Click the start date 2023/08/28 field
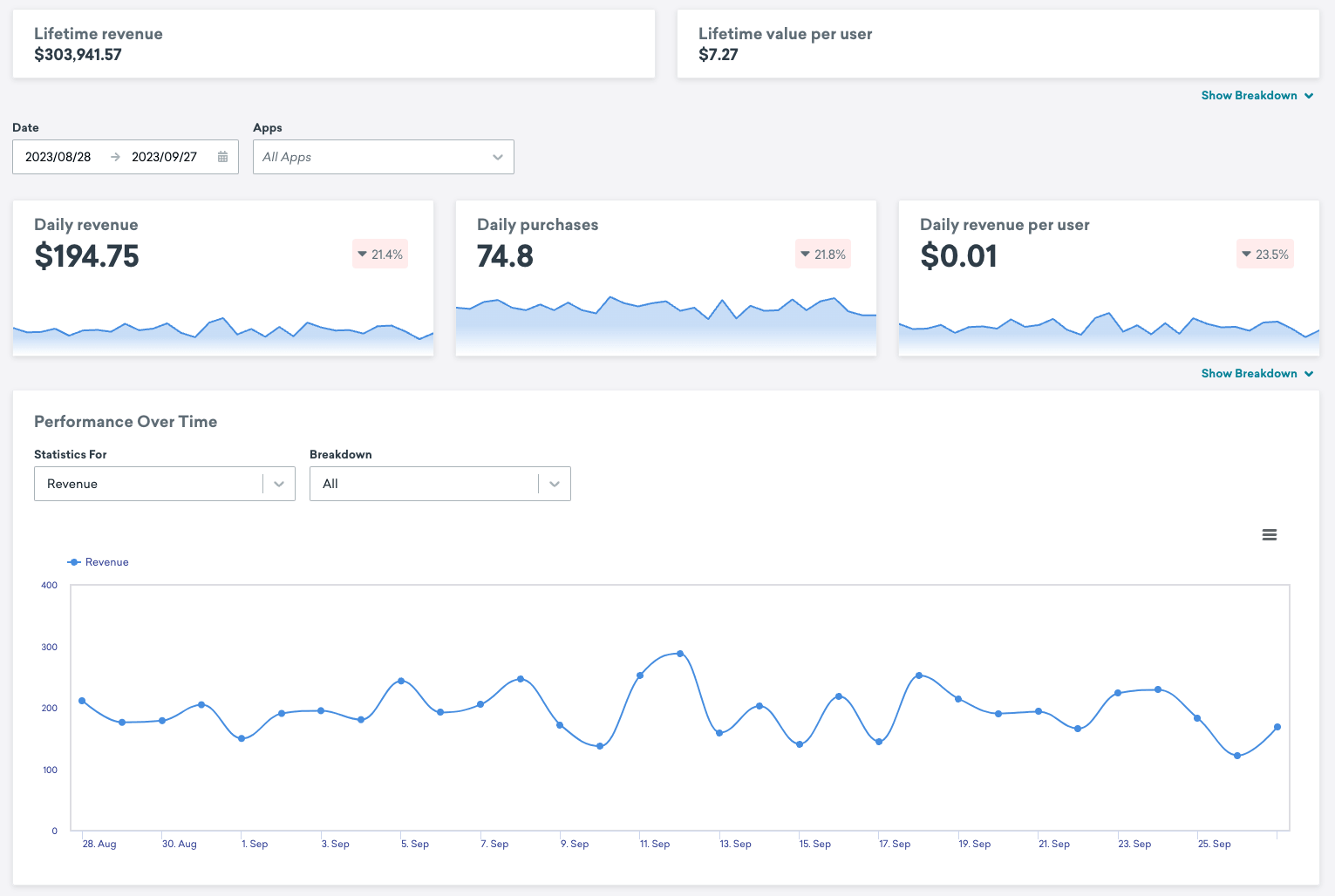This screenshot has height=896, width=1335. 58,157
